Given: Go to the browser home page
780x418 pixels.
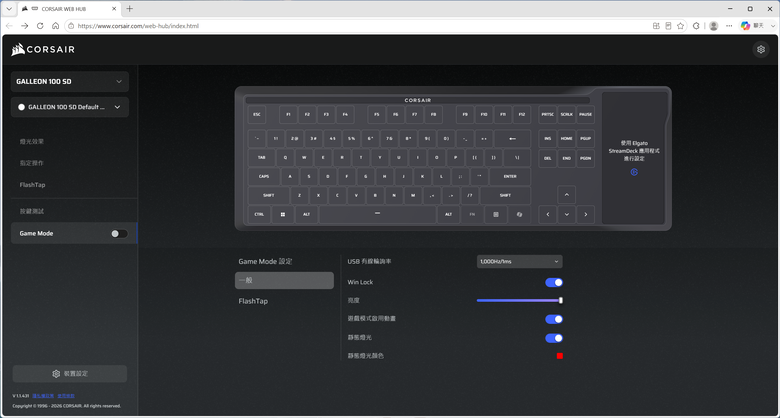Looking at the screenshot, I should click(x=56, y=26).
